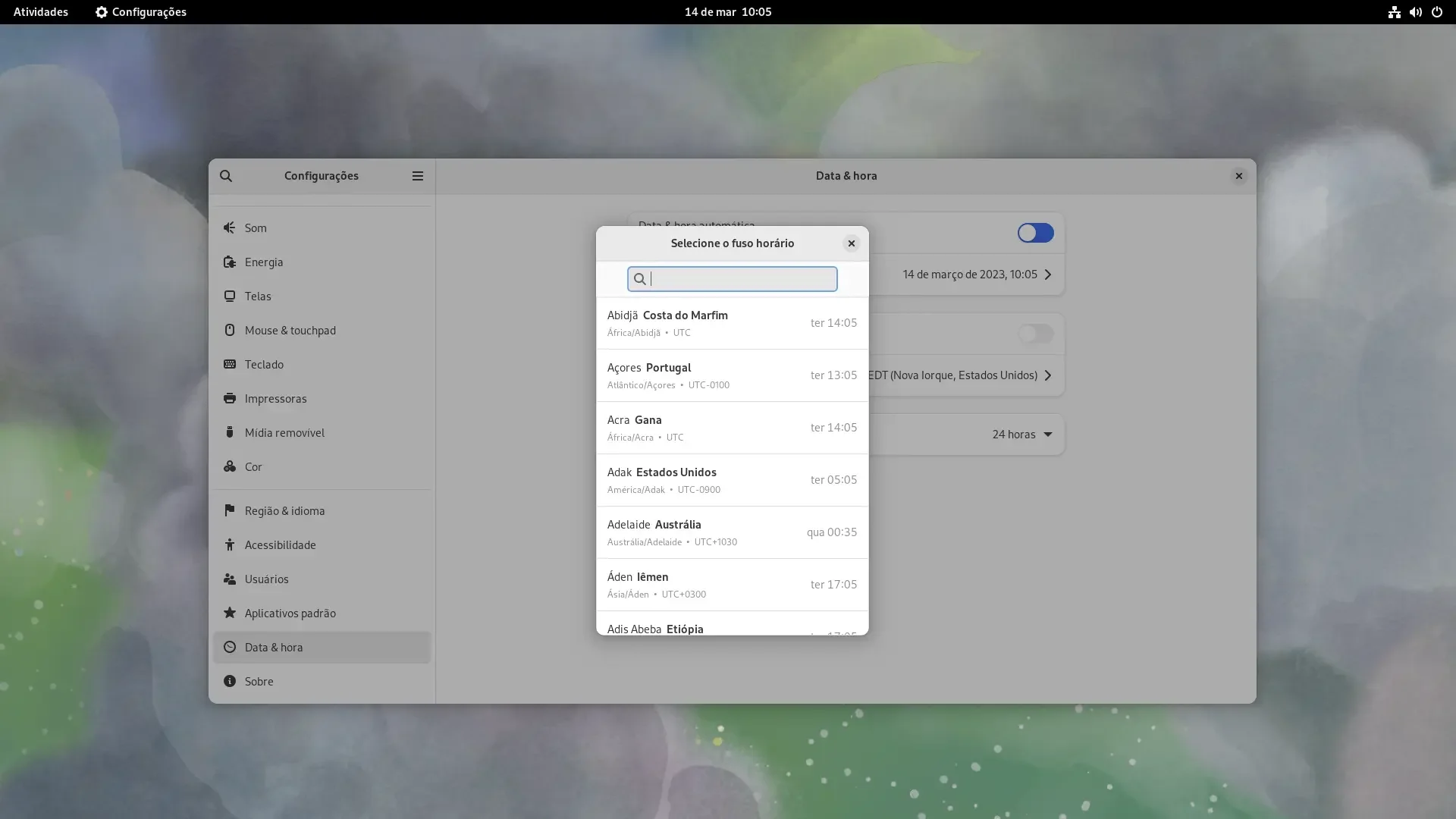
Task: Click the Teclado keyboard icon in sidebar
Action: (x=229, y=365)
